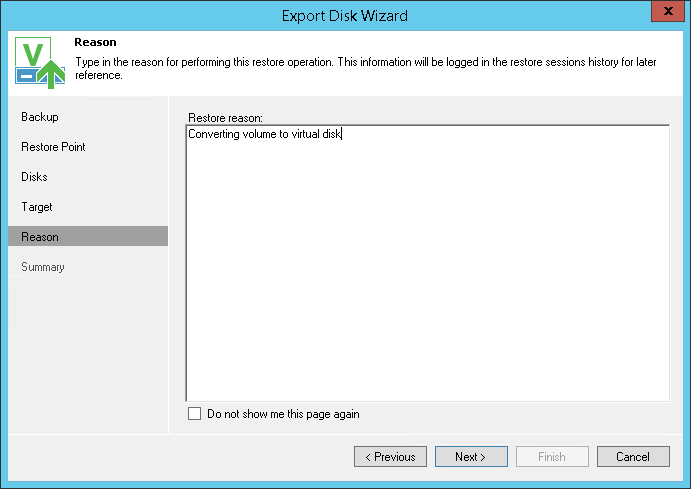This screenshot has width=691, height=489.
Task: Select the Target step in sidebar
Action: coord(37,207)
